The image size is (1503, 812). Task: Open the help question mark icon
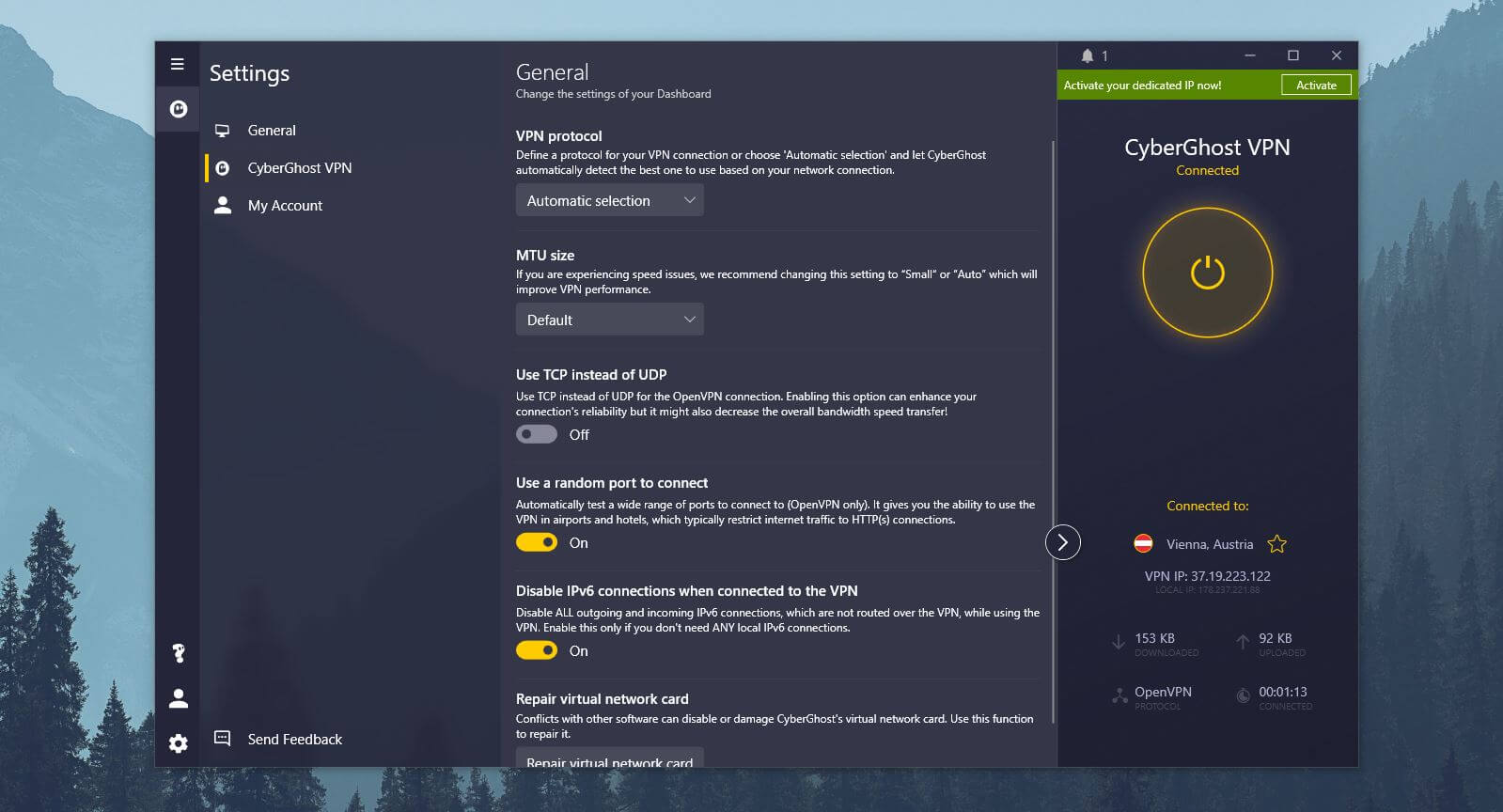pyautogui.click(x=179, y=652)
